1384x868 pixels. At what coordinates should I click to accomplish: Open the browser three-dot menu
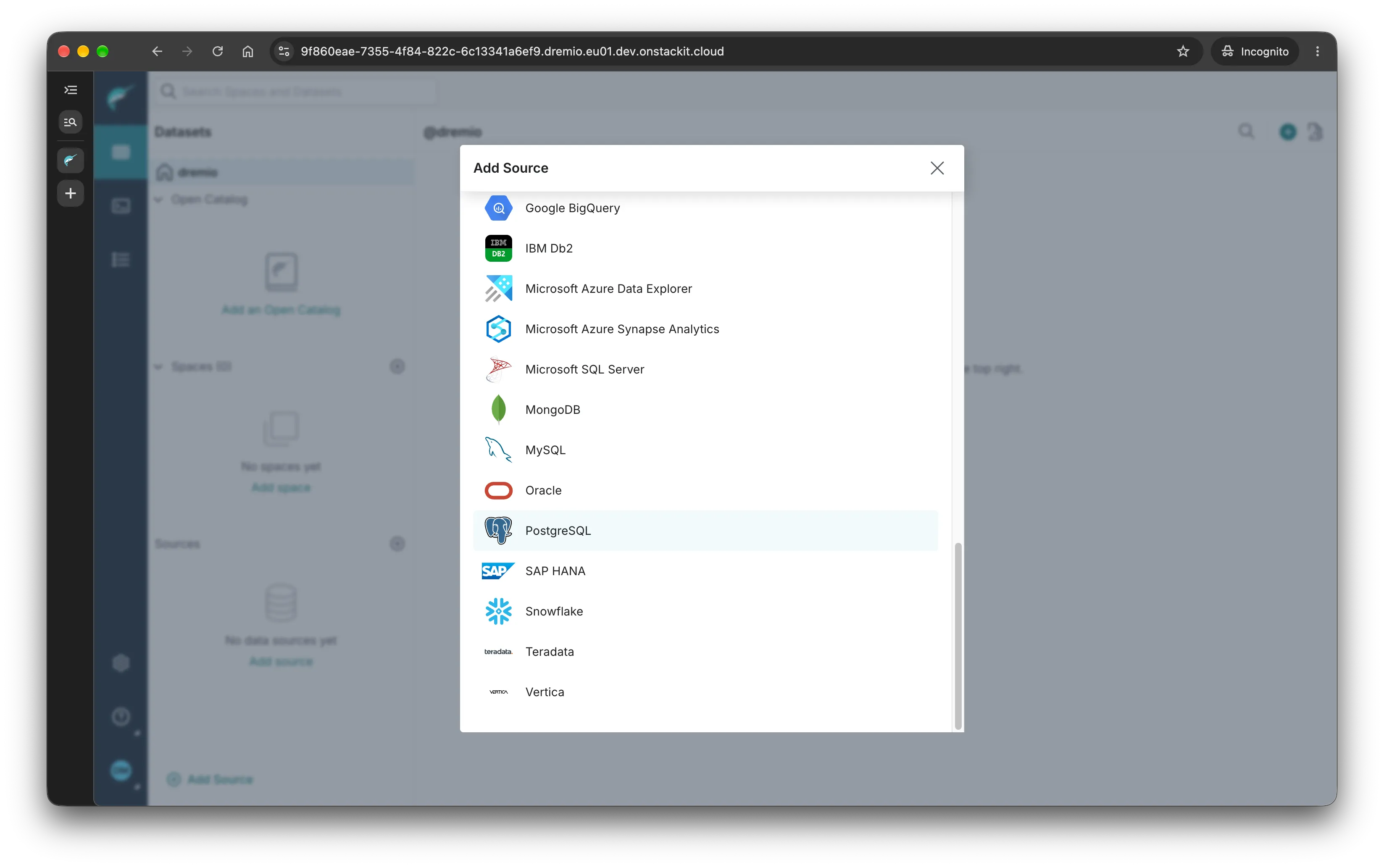tap(1318, 51)
